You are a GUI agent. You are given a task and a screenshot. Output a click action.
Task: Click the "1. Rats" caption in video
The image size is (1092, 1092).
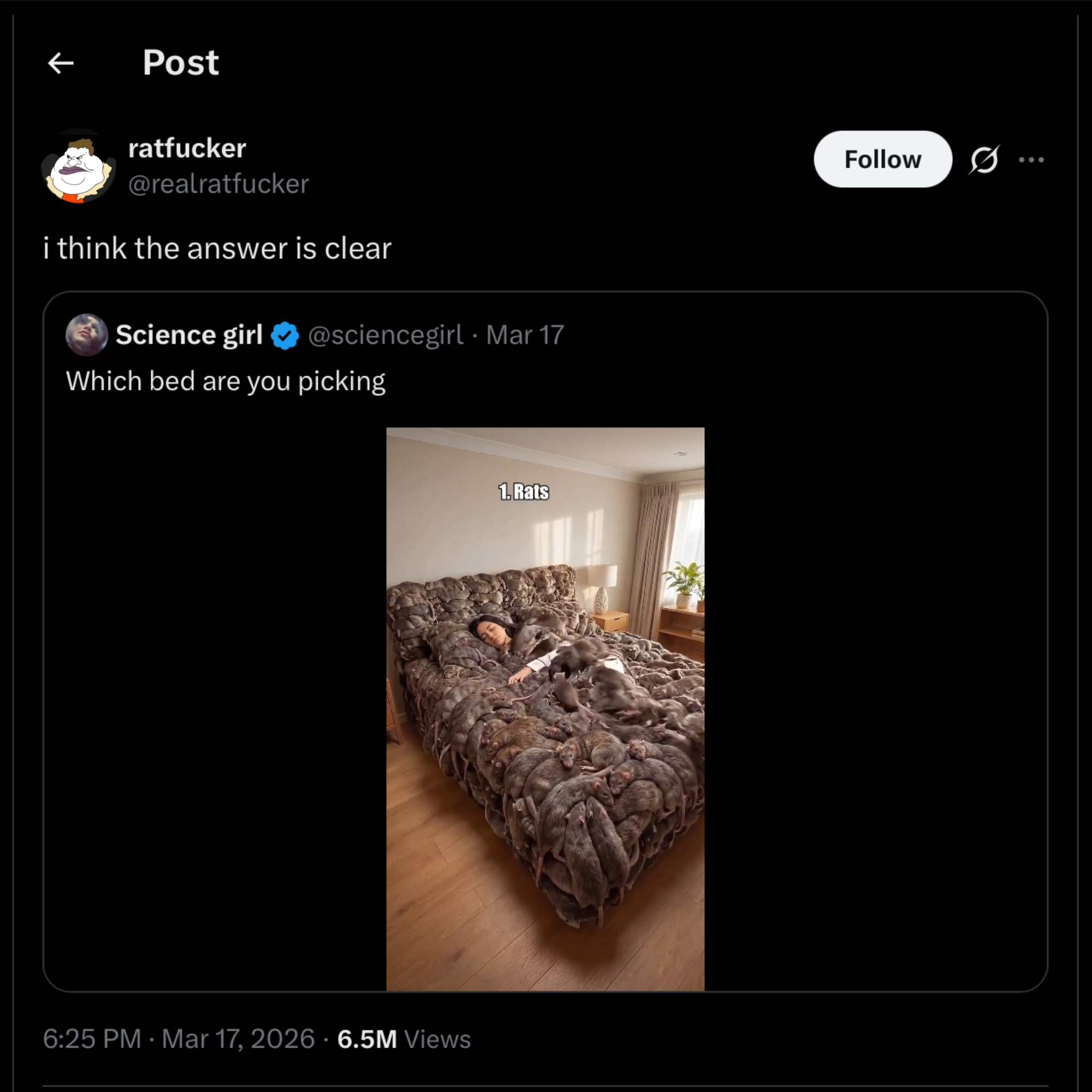pos(524,492)
